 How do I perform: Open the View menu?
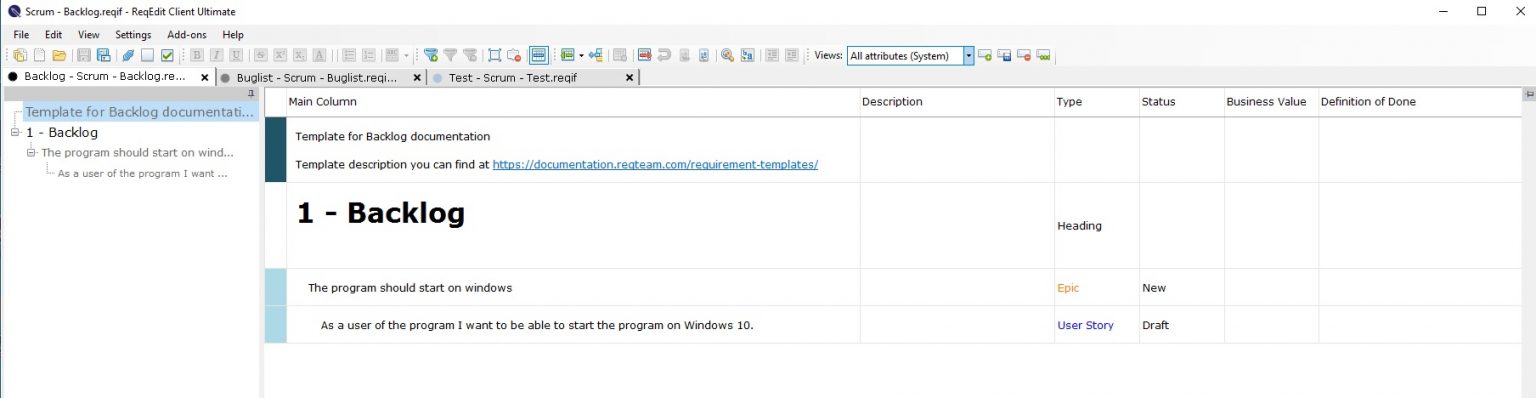coord(89,35)
